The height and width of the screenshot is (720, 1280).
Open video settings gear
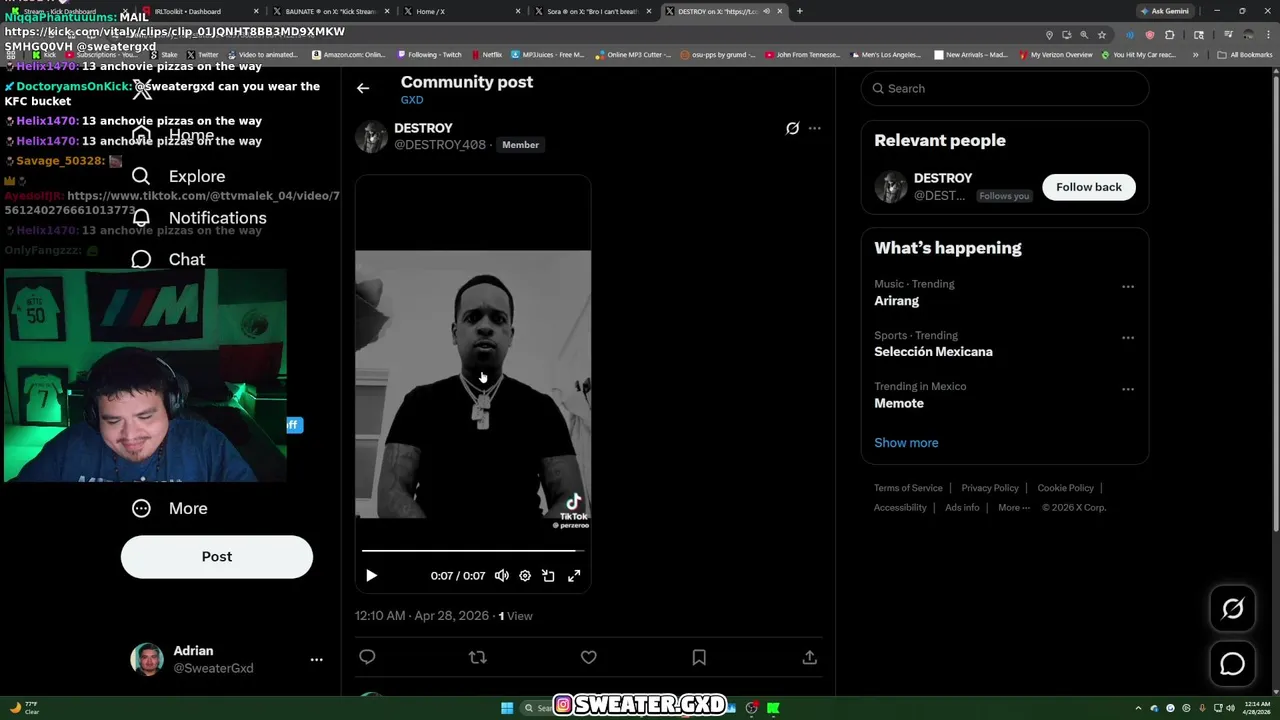(x=525, y=576)
